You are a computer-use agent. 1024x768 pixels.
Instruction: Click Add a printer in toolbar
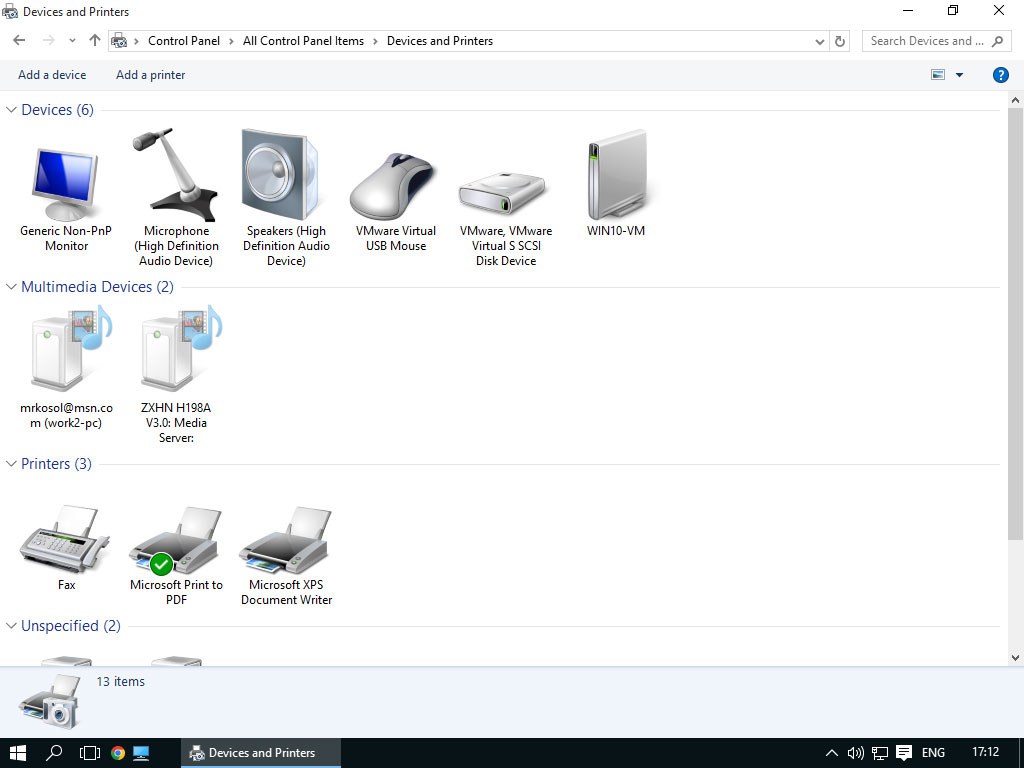[150, 75]
